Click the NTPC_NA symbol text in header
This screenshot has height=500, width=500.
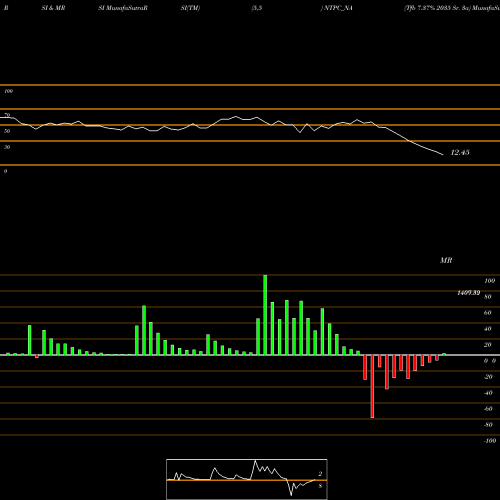338,8
